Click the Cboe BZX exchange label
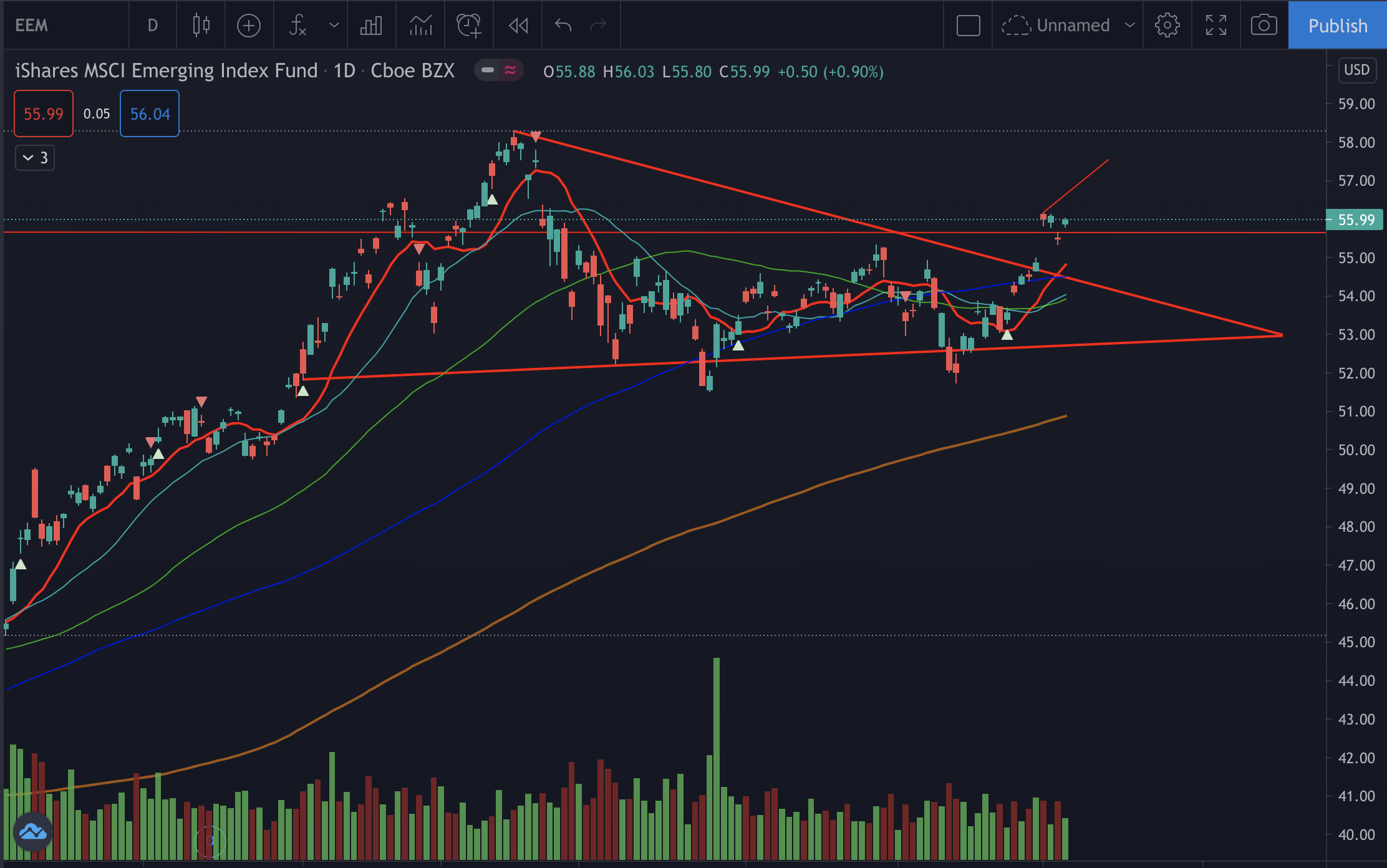 tap(413, 71)
